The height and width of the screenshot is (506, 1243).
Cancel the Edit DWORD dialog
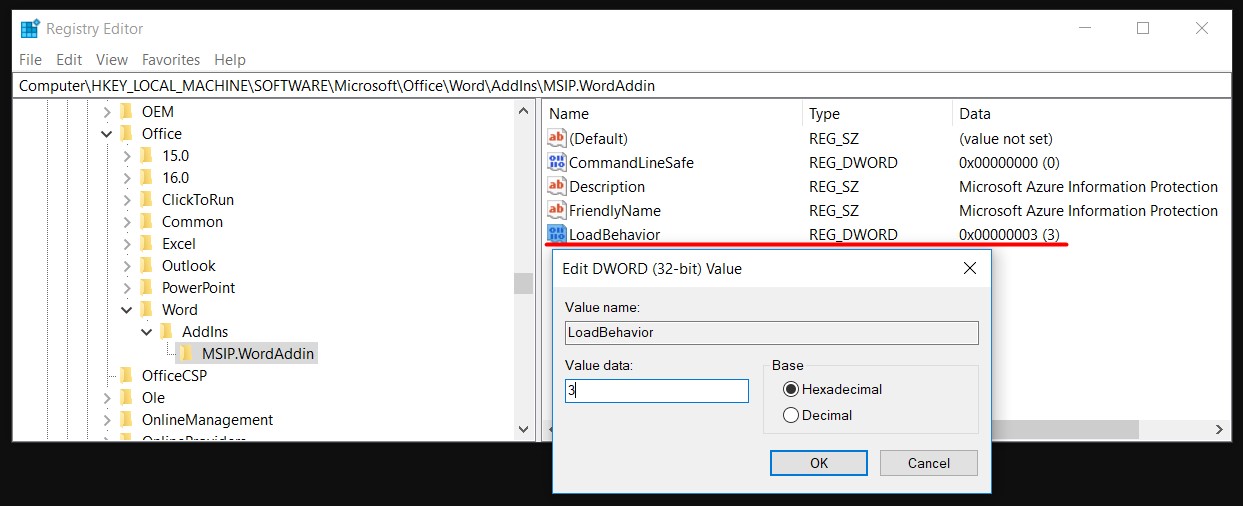pos(929,463)
